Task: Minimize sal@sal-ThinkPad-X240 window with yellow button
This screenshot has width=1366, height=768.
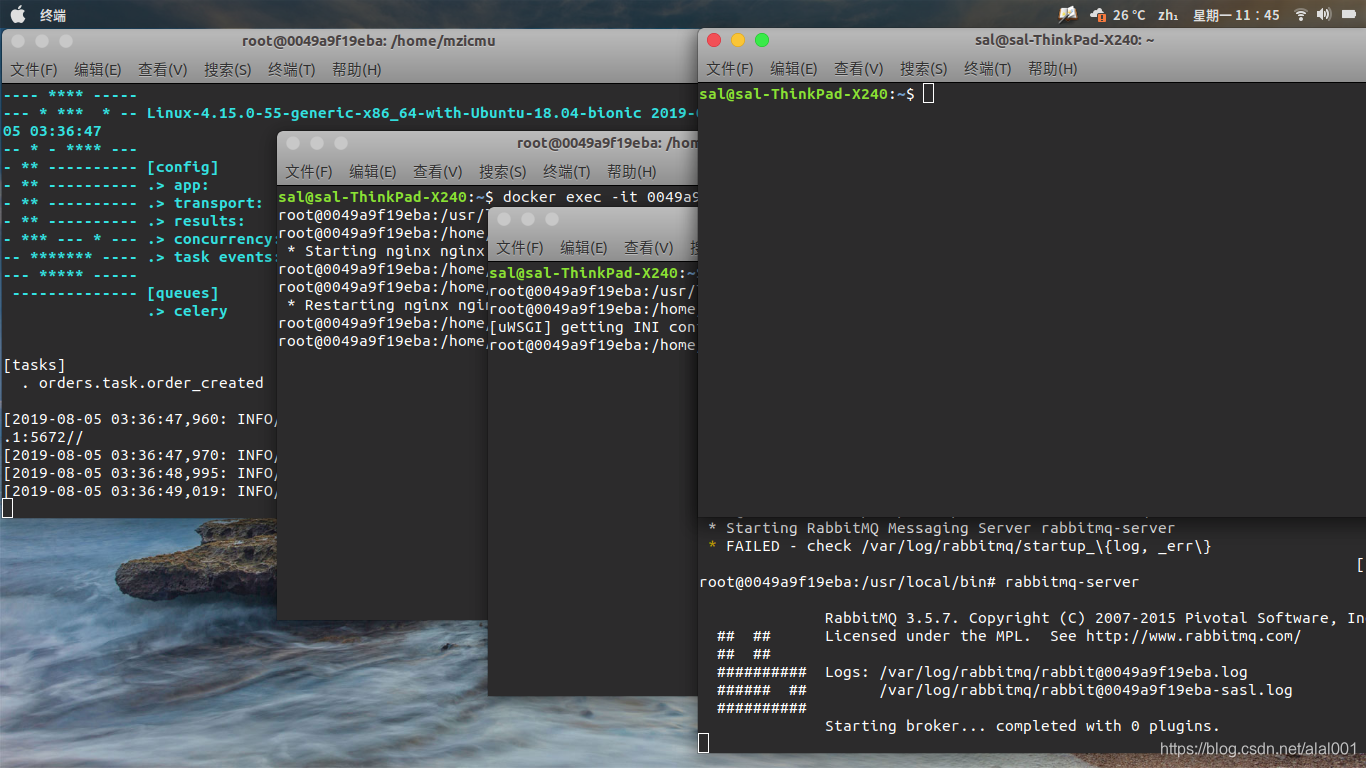Action: coord(738,40)
